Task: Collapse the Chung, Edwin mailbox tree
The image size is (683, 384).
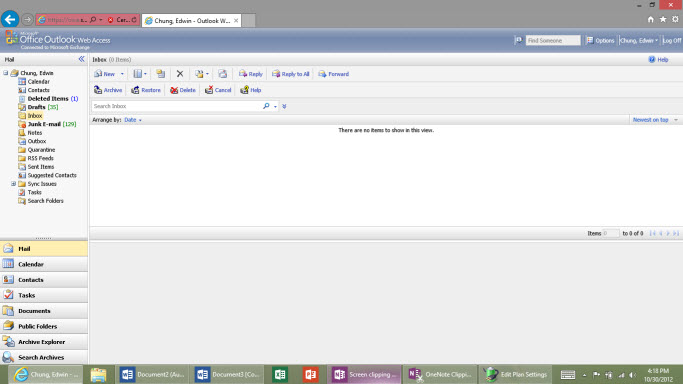Action: (6, 73)
